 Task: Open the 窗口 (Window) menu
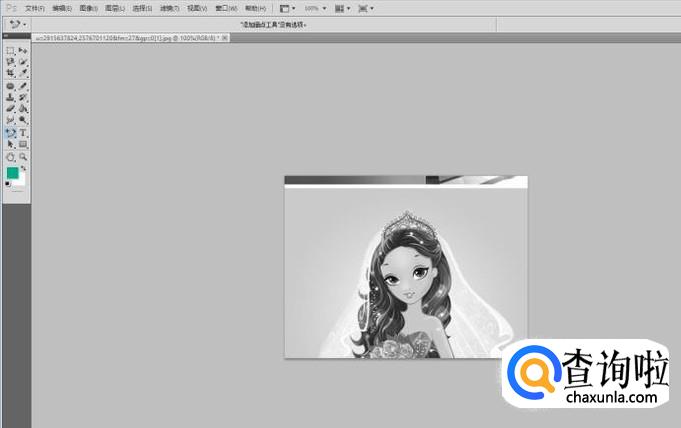click(226, 8)
